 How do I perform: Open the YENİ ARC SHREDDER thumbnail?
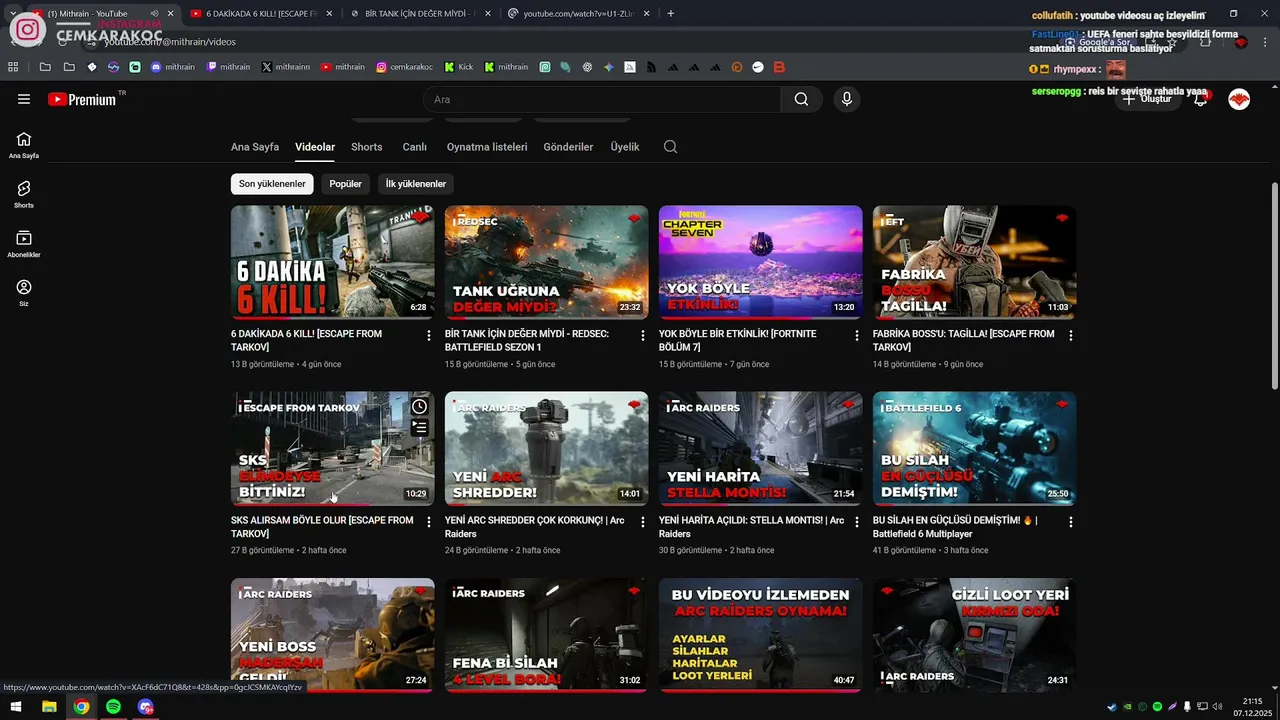click(546, 449)
